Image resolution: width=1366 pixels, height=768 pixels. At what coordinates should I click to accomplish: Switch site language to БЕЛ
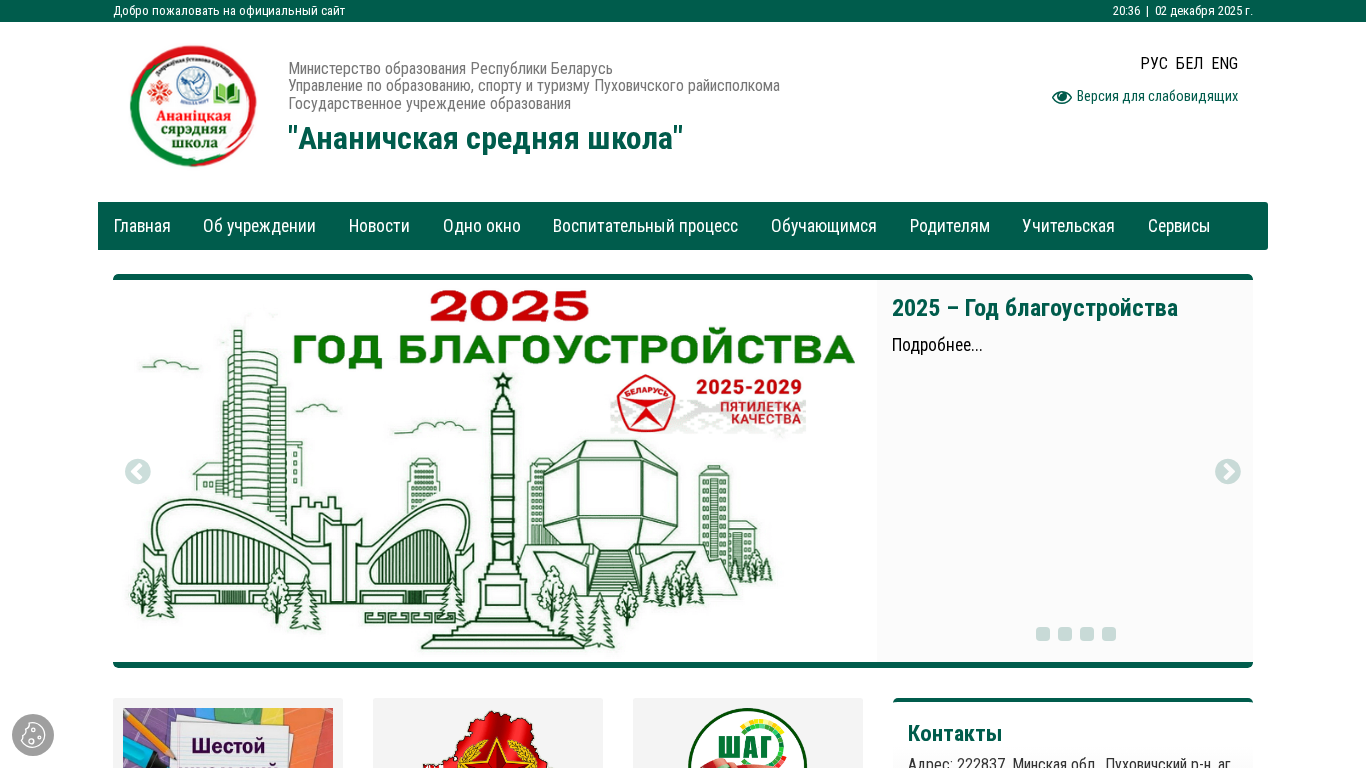click(1189, 63)
